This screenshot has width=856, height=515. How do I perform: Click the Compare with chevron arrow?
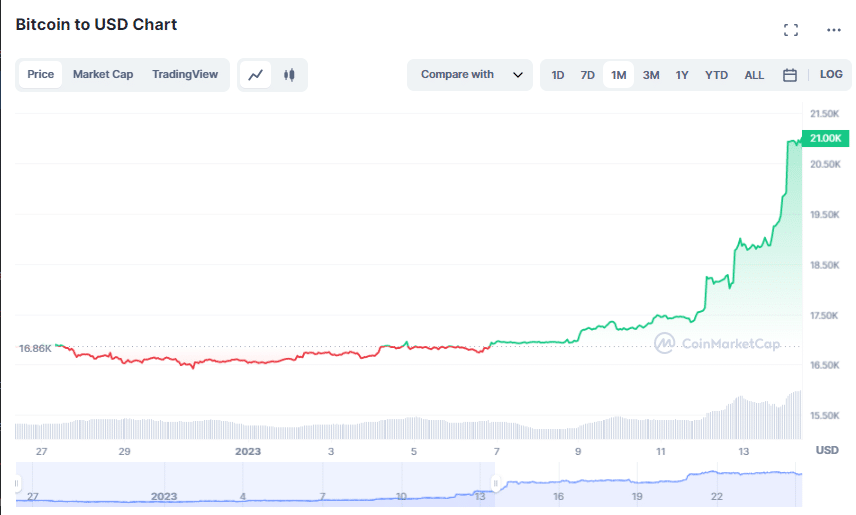[x=518, y=75]
